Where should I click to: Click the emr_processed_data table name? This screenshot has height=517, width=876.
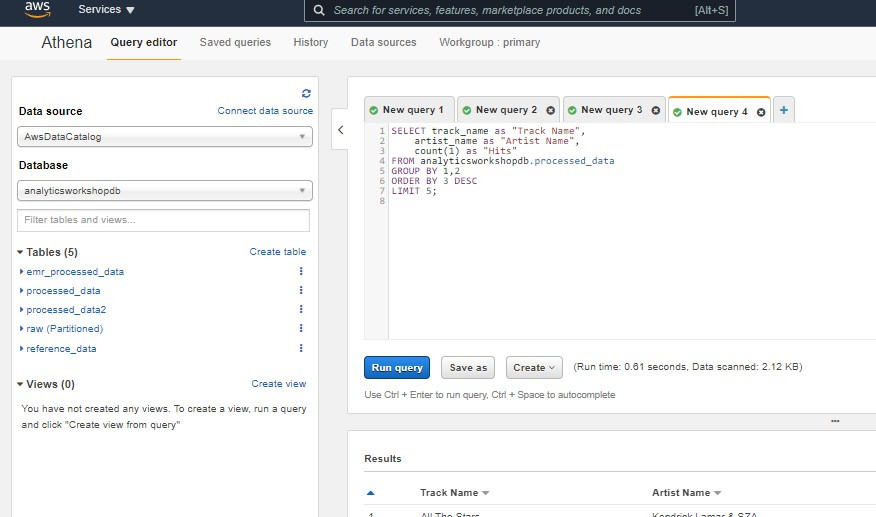(x=75, y=272)
